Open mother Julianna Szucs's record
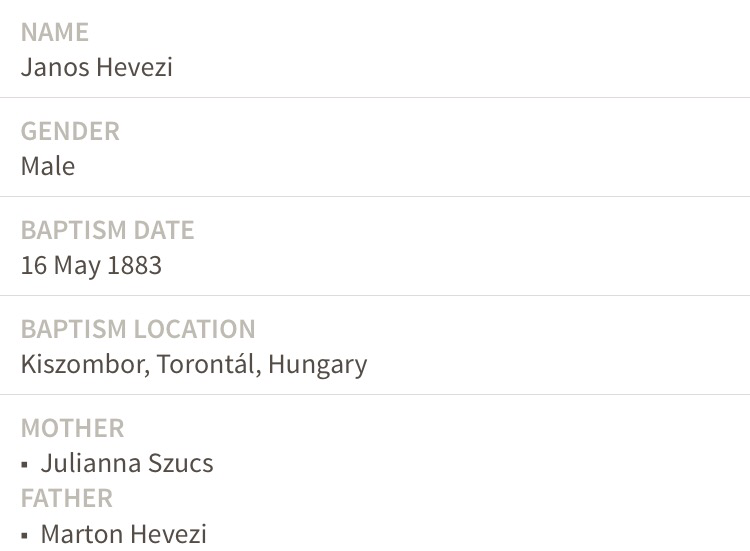This screenshot has height=551, width=750. point(127,464)
